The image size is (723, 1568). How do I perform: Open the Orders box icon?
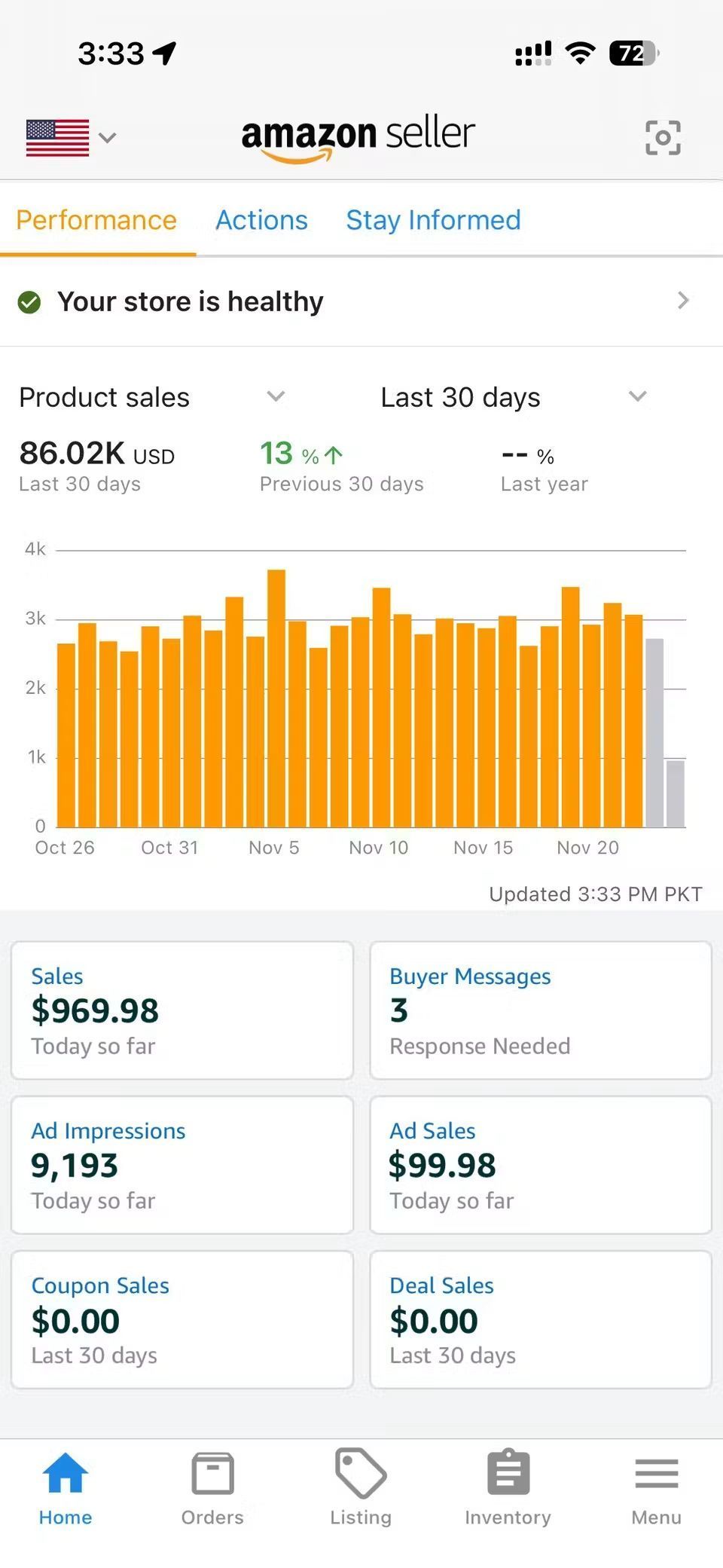pyautogui.click(x=212, y=1473)
